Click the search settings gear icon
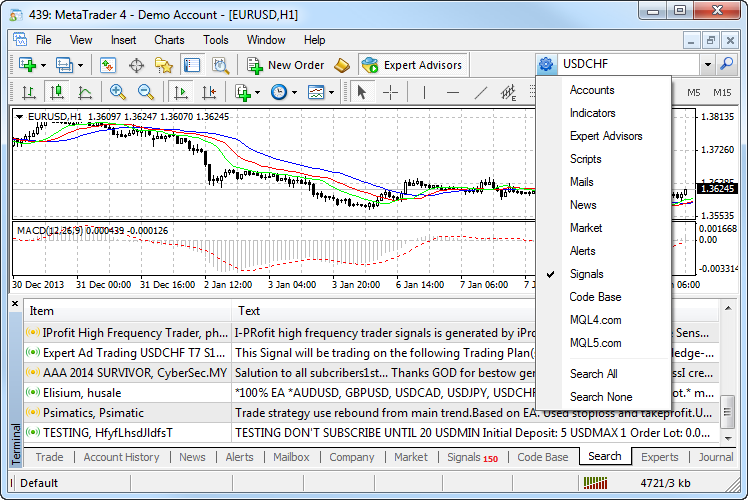This screenshot has height=500, width=748. 546,65
